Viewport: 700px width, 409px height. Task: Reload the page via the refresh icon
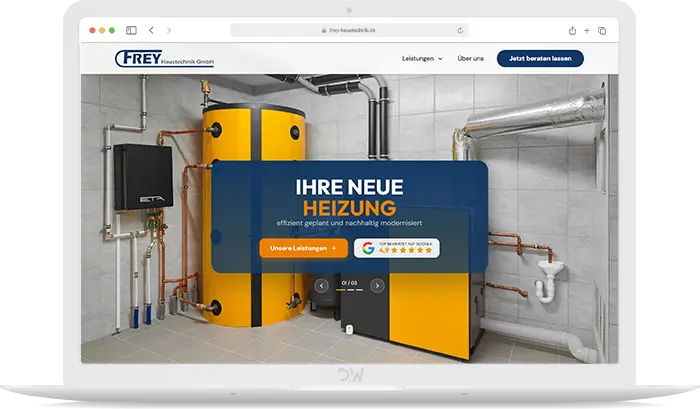[x=460, y=30]
